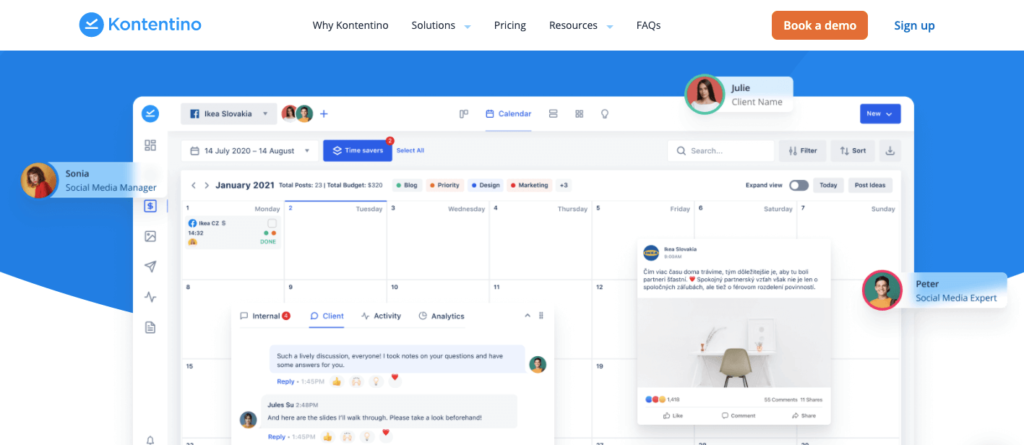The width and height of the screenshot is (1024, 445).
Task: Open the FAQs page link
Action: 648,25
